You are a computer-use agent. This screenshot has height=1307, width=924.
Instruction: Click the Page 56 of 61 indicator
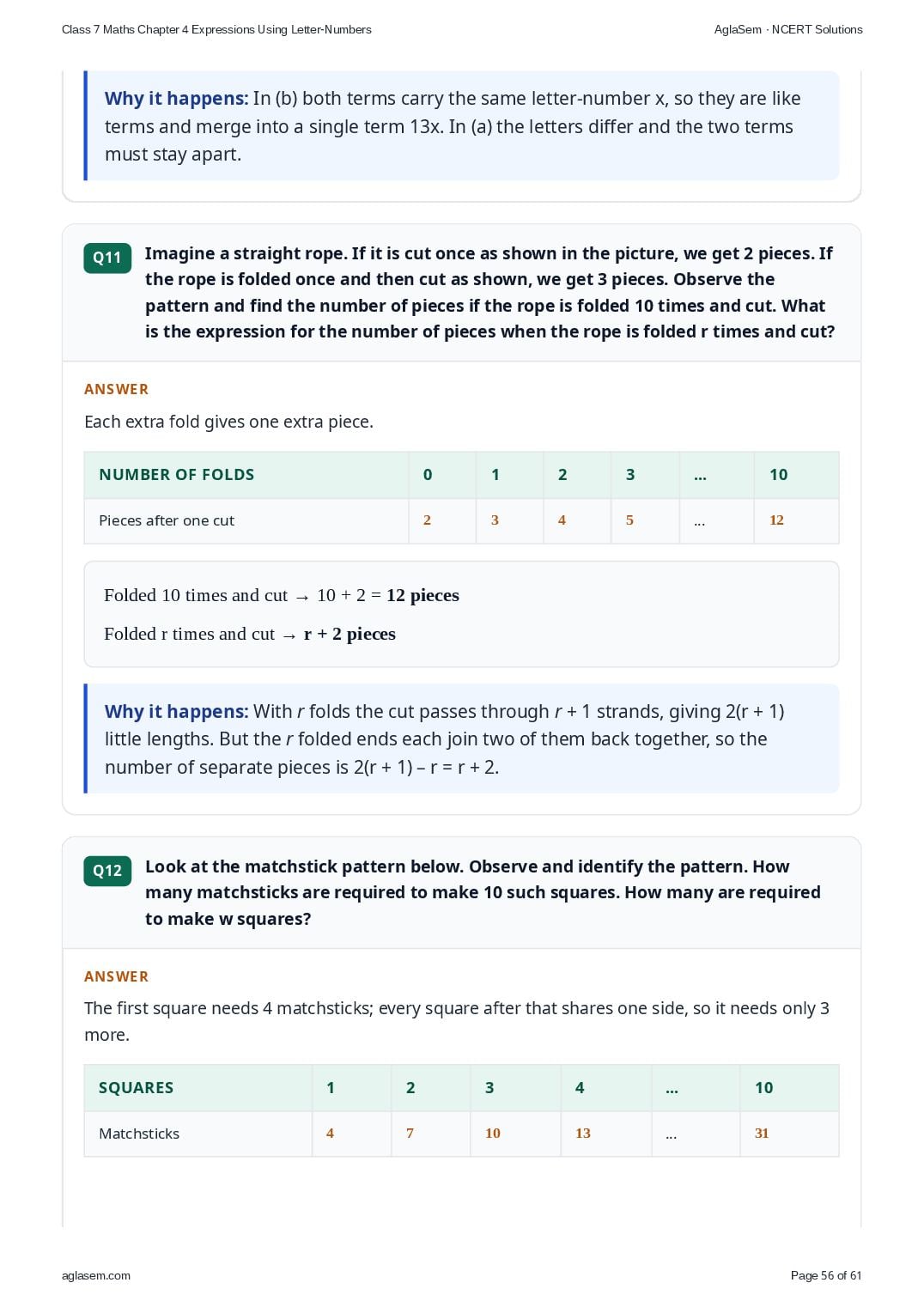click(826, 1275)
